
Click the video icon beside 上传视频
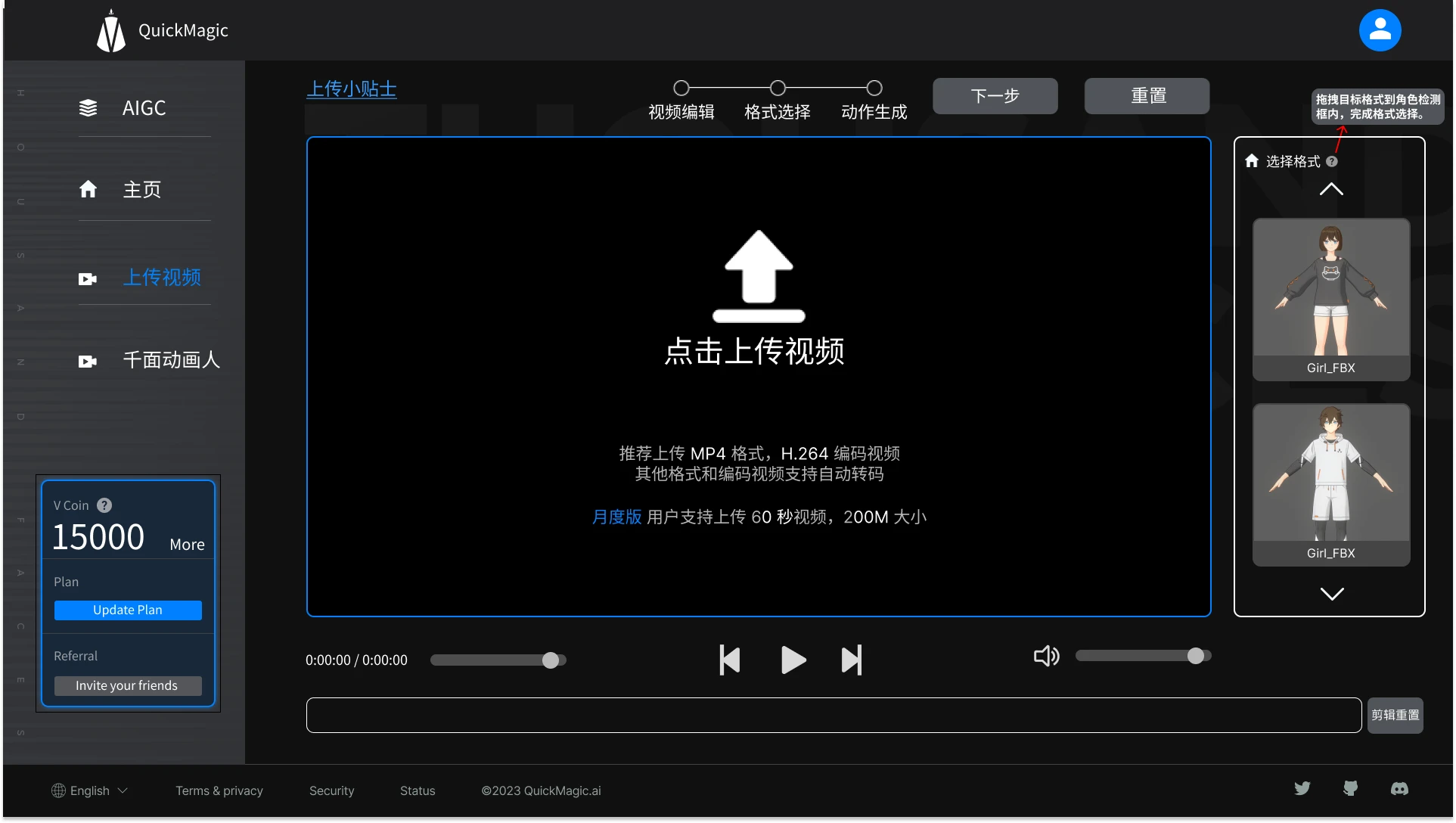point(88,279)
